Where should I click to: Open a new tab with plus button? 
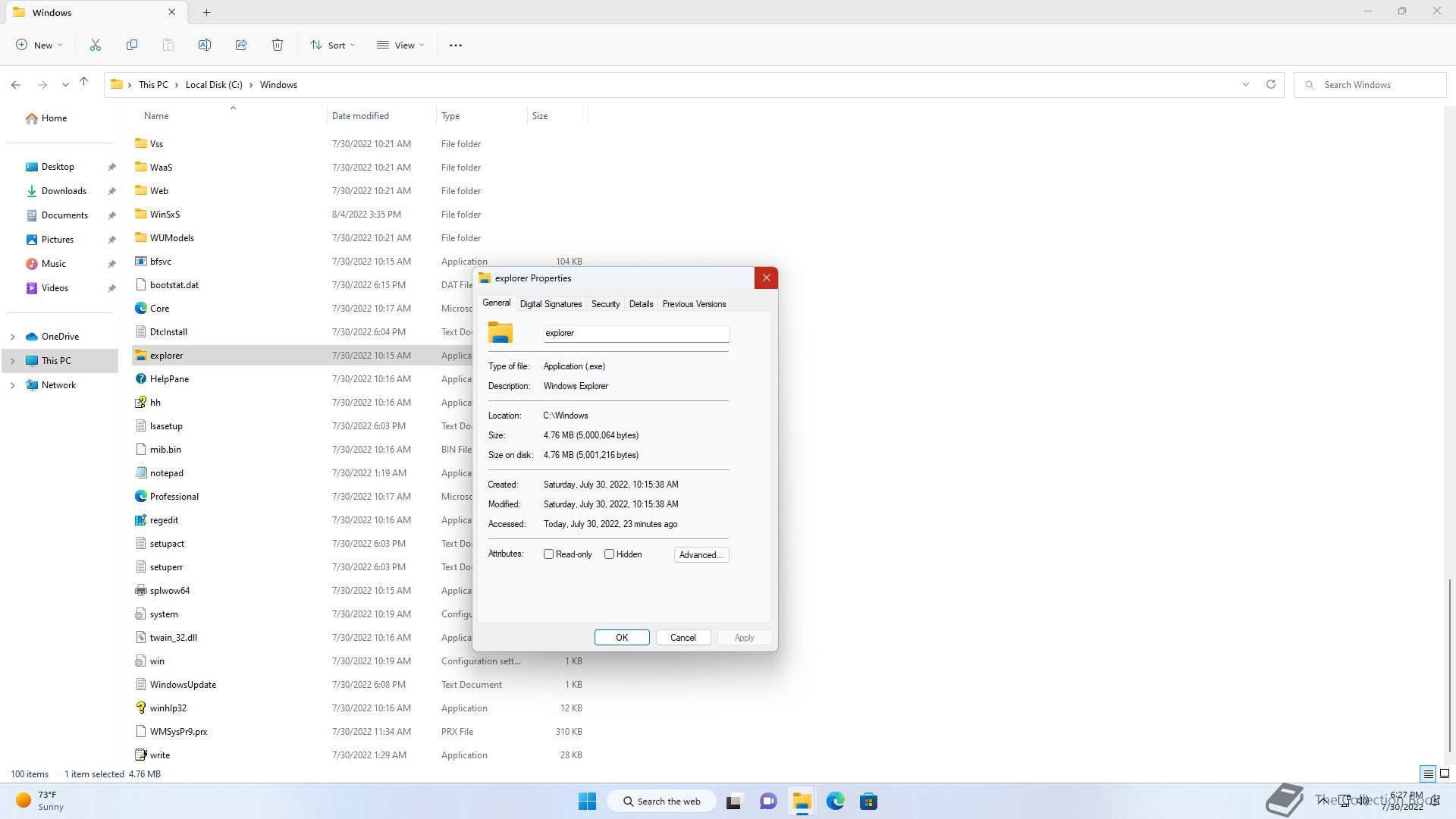click(x=207, y=12)
